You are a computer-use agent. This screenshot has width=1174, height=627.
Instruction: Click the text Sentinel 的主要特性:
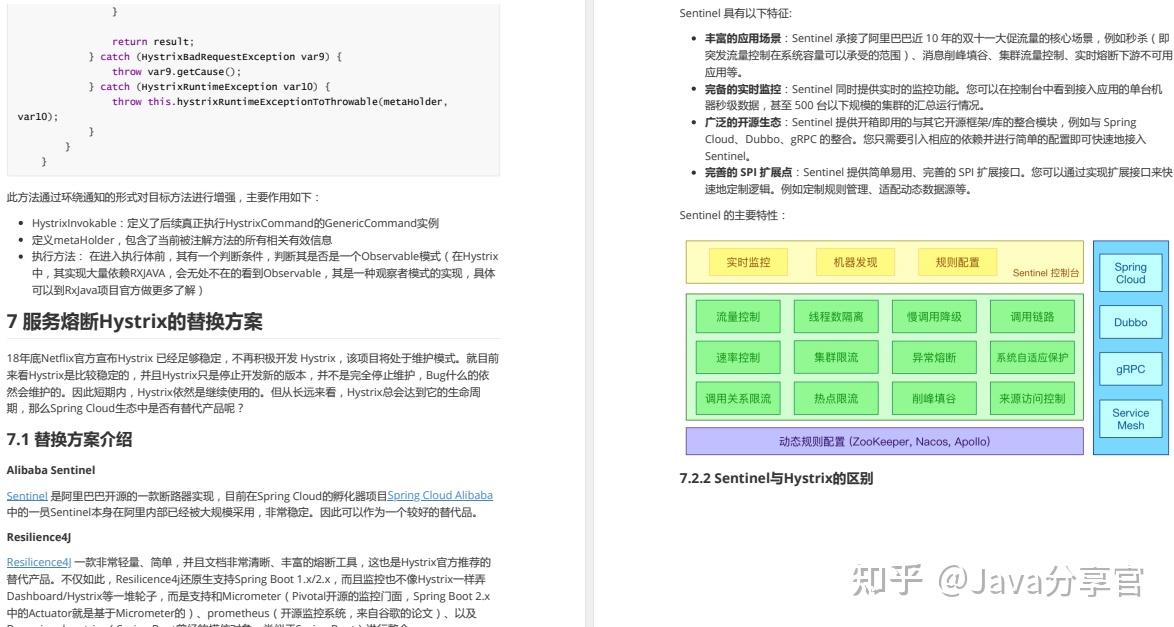click(732, 215)
